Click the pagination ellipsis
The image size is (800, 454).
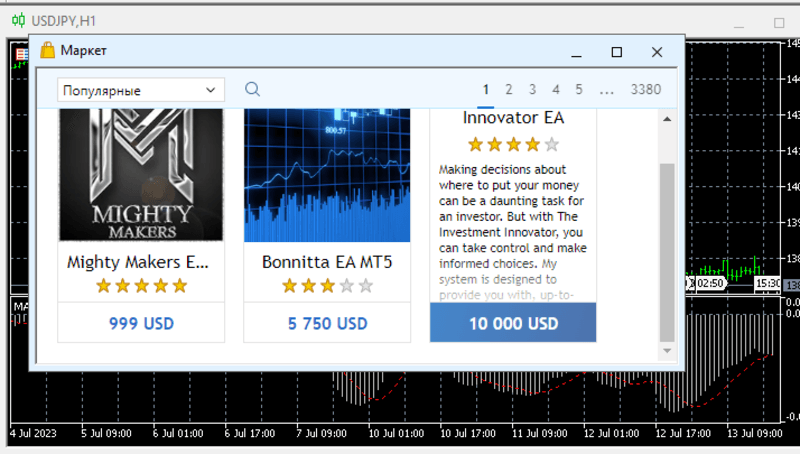pos(607,91)
